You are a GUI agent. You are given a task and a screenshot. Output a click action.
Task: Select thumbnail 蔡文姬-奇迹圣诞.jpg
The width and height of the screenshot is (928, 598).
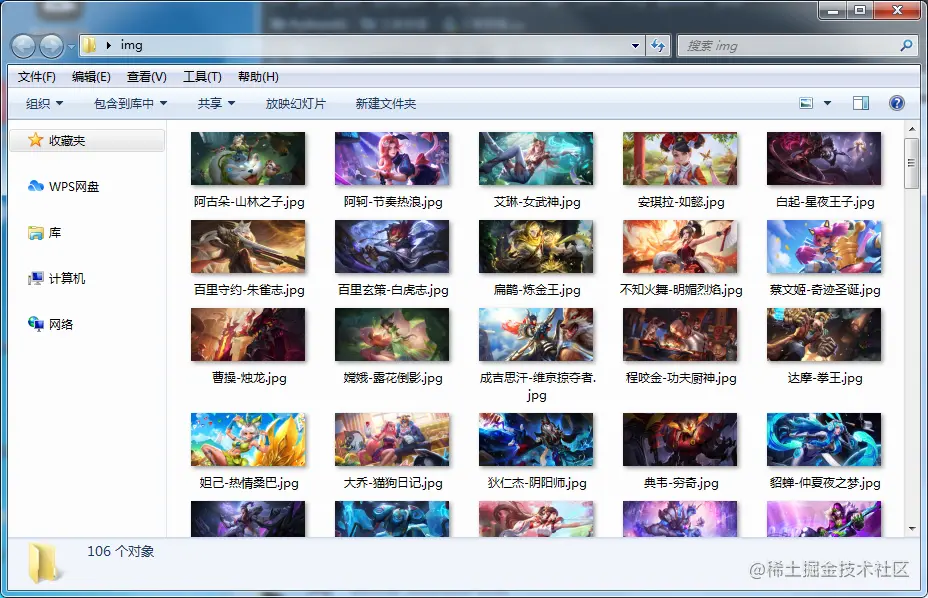click(x=824, y=247)
